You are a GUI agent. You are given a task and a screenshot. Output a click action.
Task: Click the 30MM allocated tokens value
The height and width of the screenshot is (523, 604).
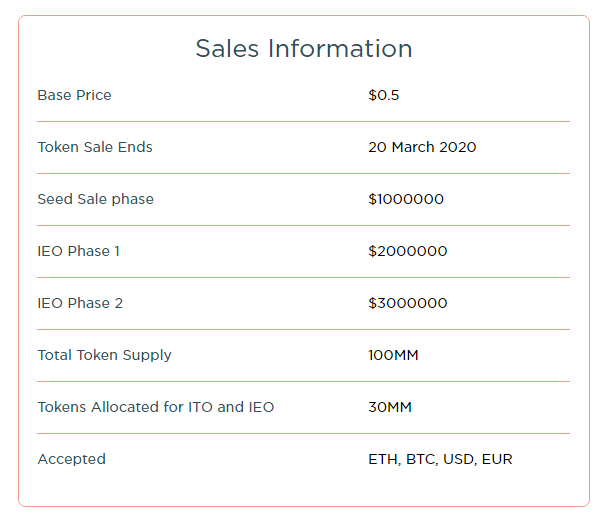(390, 407)
